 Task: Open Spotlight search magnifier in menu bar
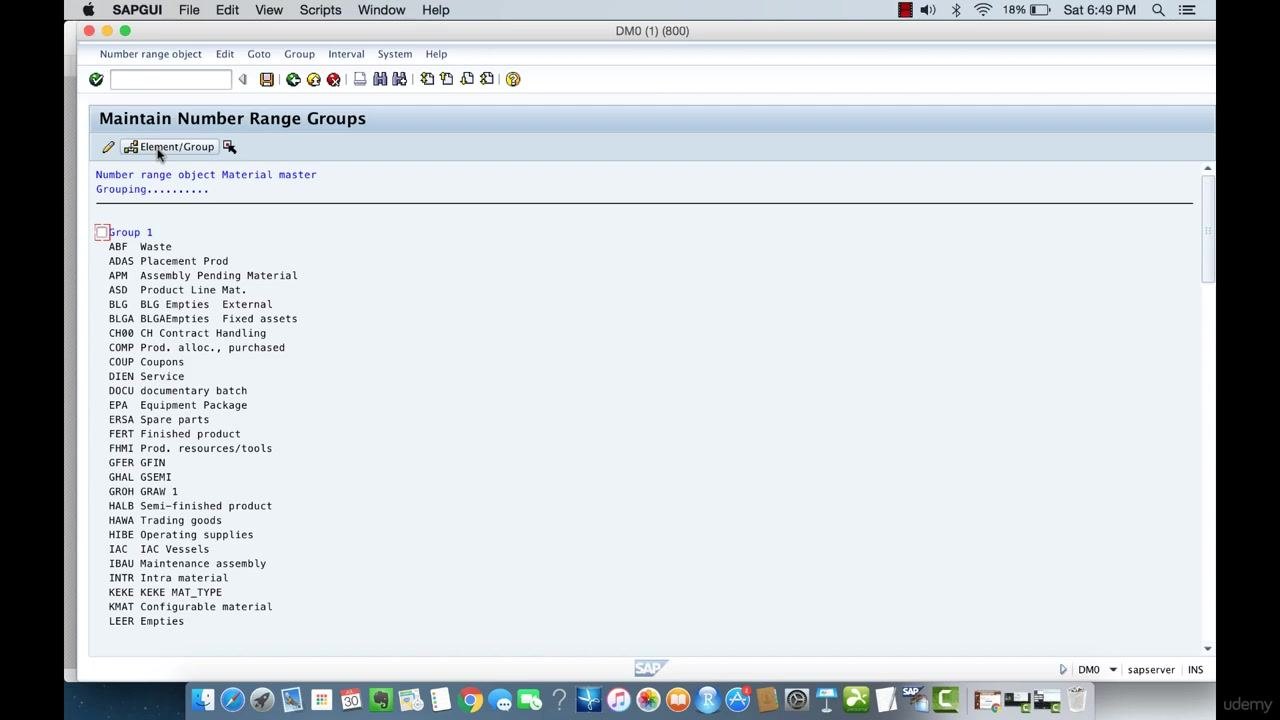1158,10
